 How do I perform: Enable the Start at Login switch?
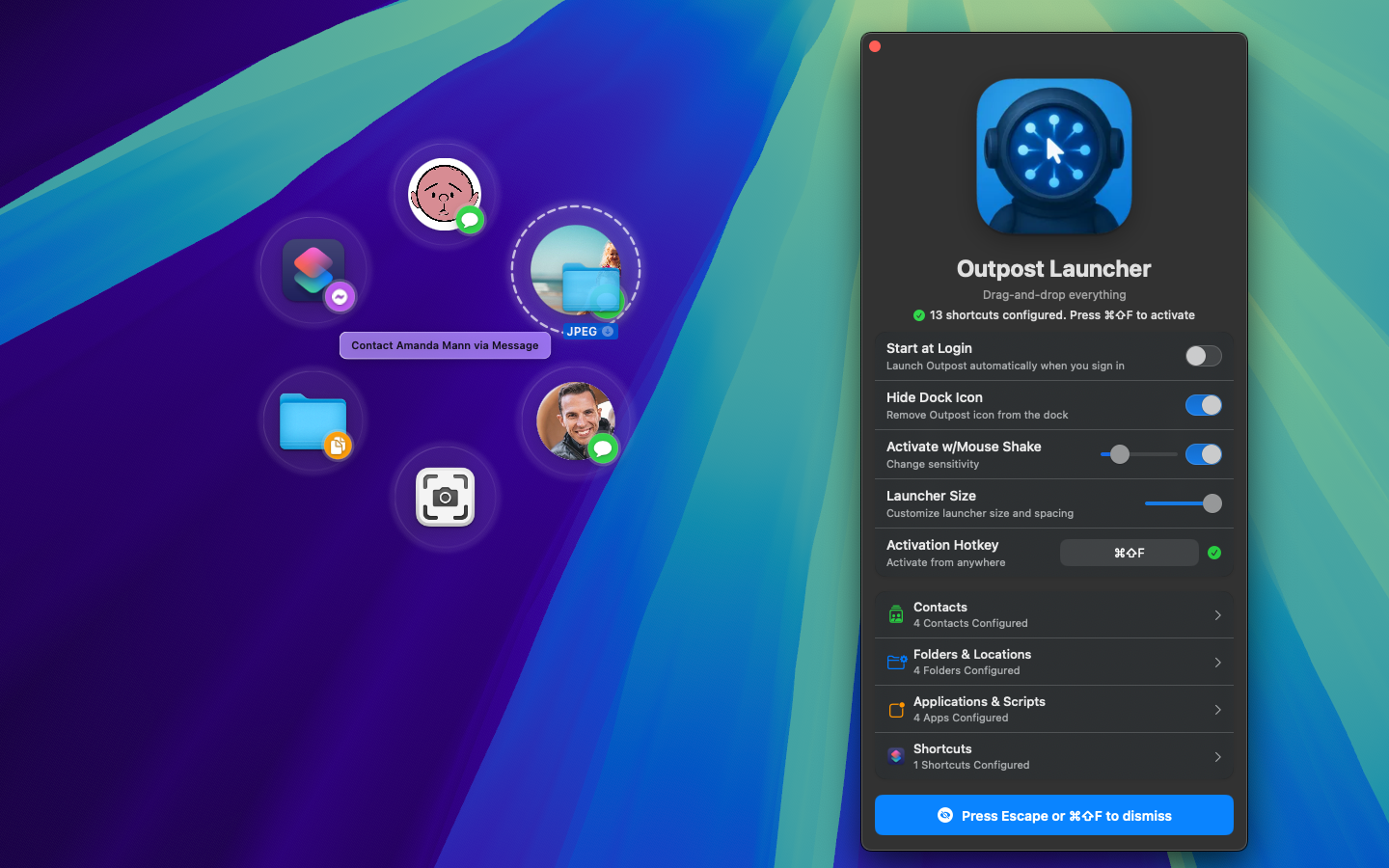pos(1203,356)
